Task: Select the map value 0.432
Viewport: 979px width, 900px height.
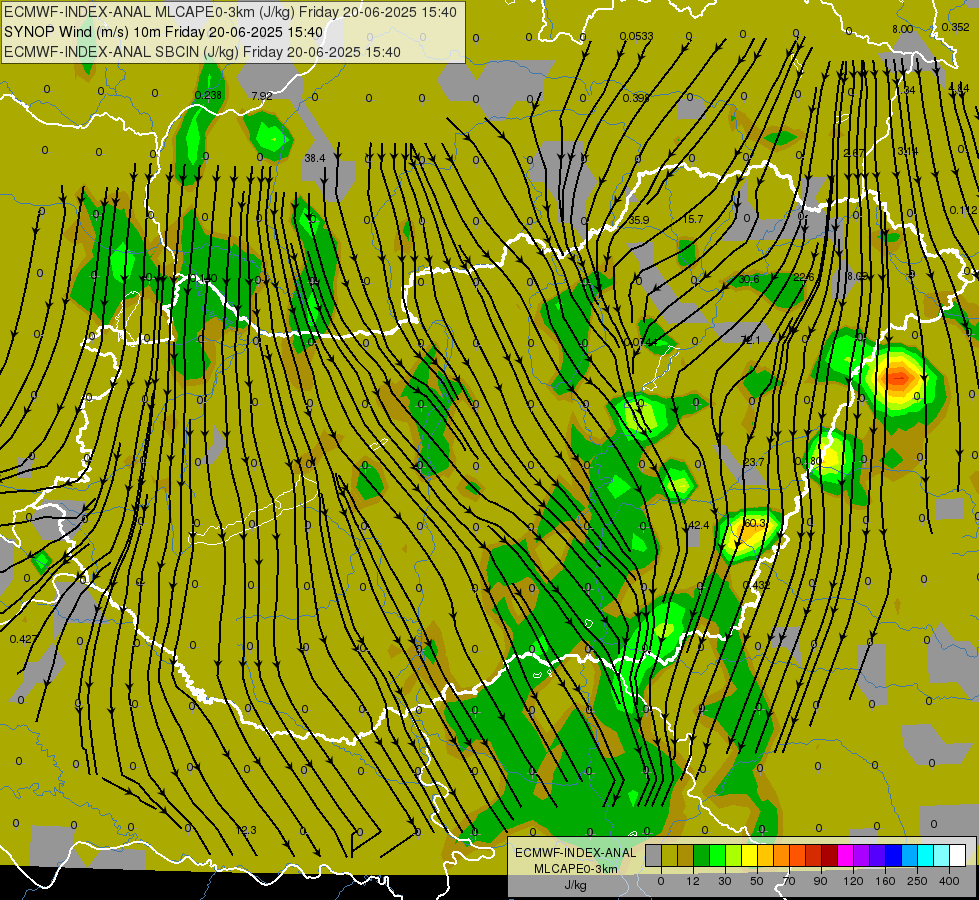Action: tap(756, 585)
